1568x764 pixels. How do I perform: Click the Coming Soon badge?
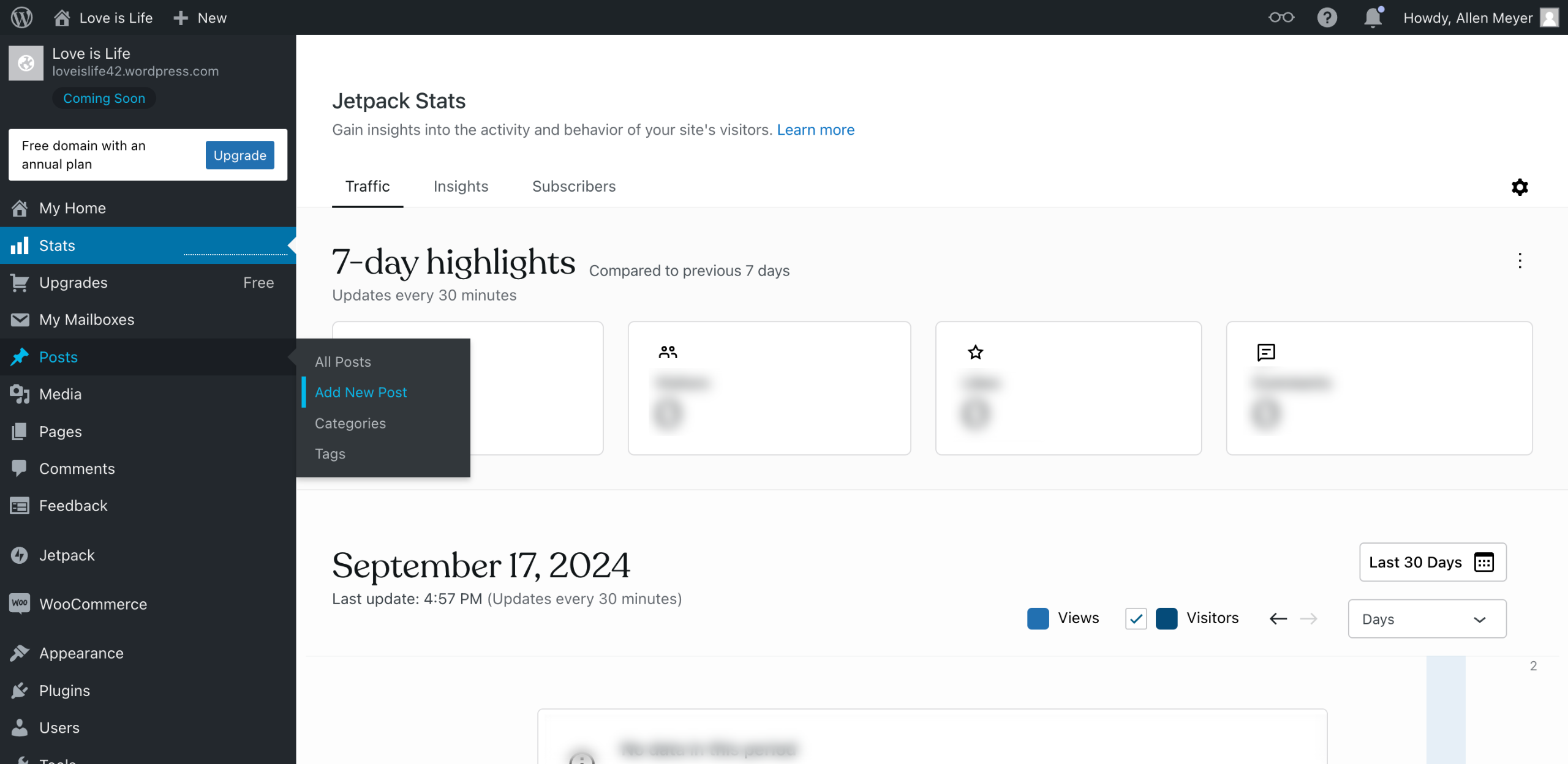(104, 98)
